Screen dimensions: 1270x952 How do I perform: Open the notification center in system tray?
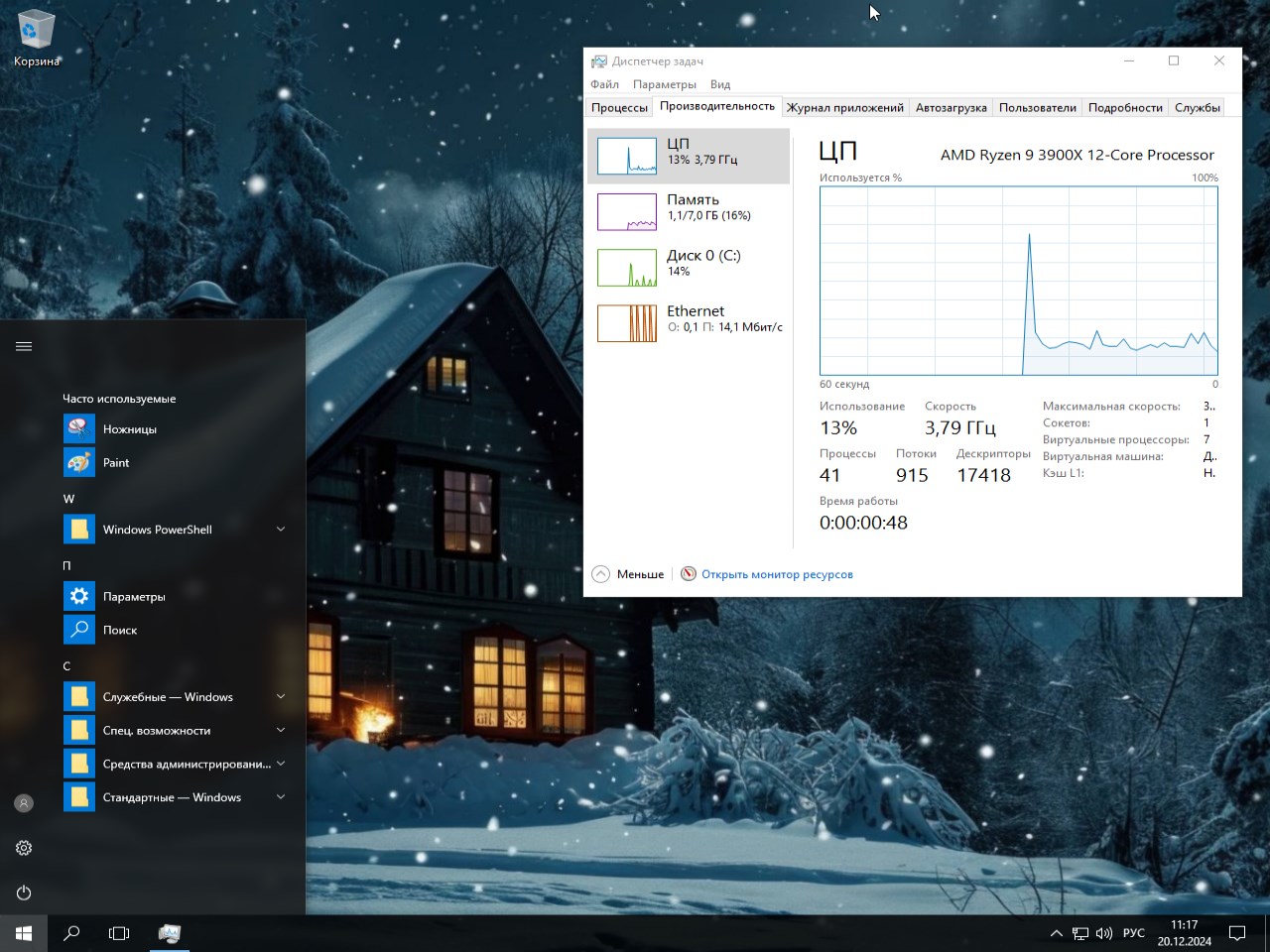tap(1236, 933)
